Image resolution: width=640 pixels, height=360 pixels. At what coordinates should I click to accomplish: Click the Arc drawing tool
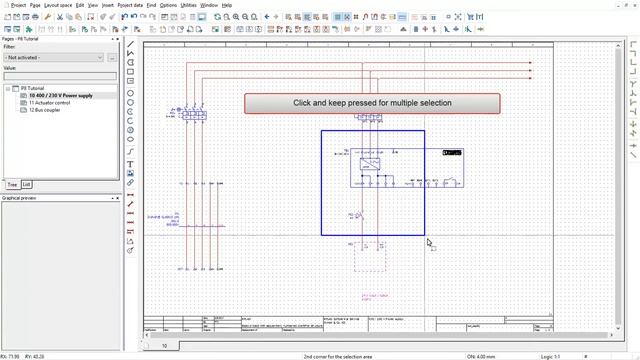[131, 121]
